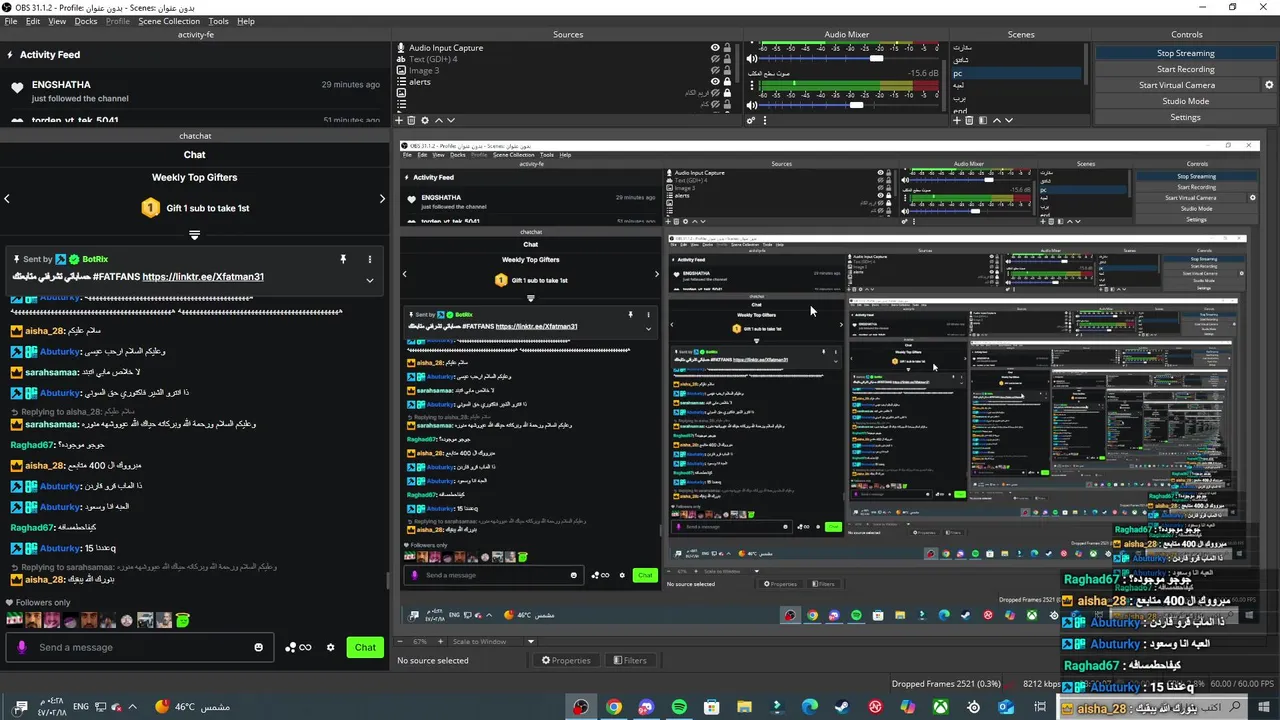
Task: Toggle visibility of Audio Input Capture source
Action: 715,48
